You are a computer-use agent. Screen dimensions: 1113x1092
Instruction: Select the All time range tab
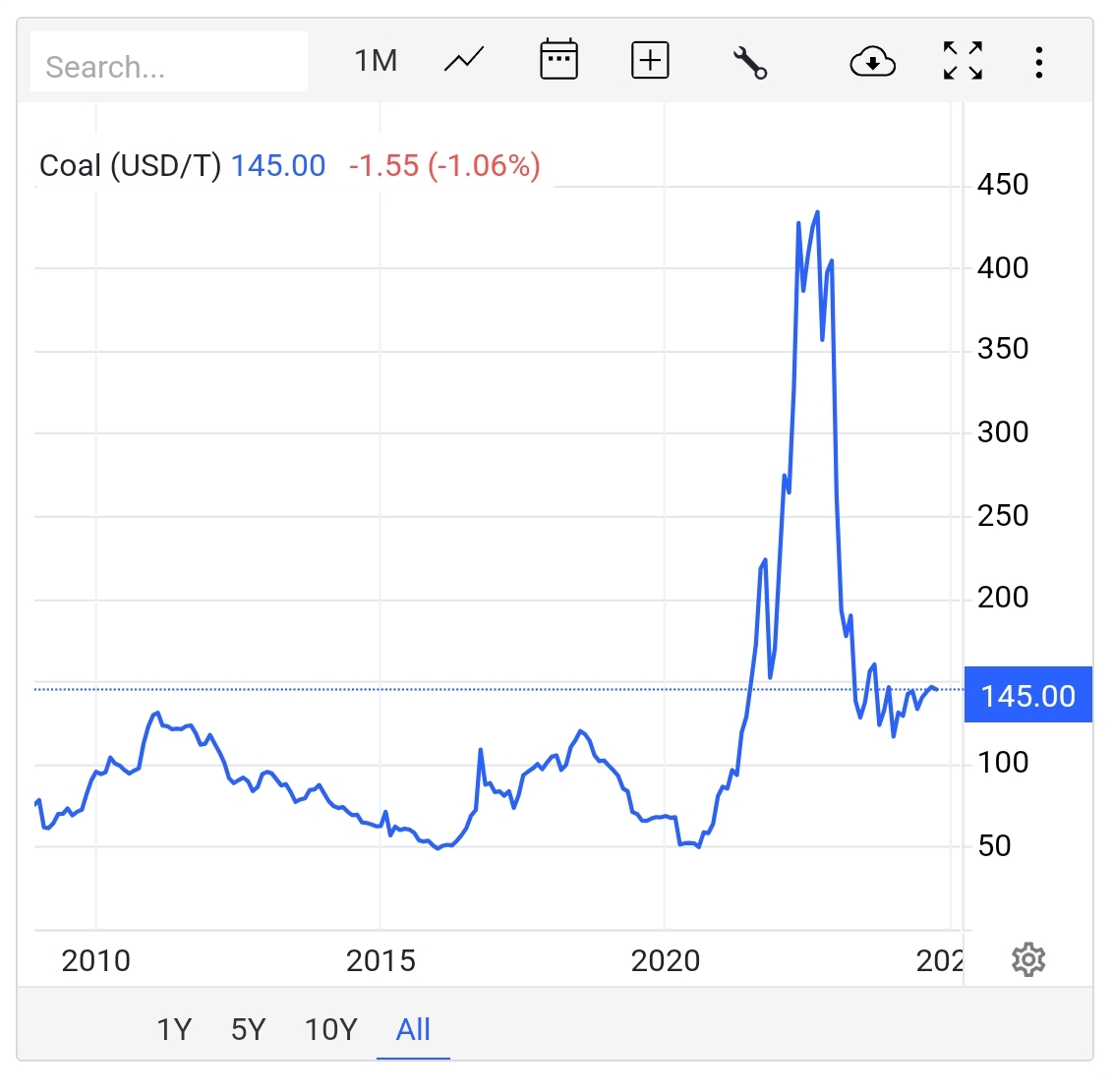[413, 1029]
